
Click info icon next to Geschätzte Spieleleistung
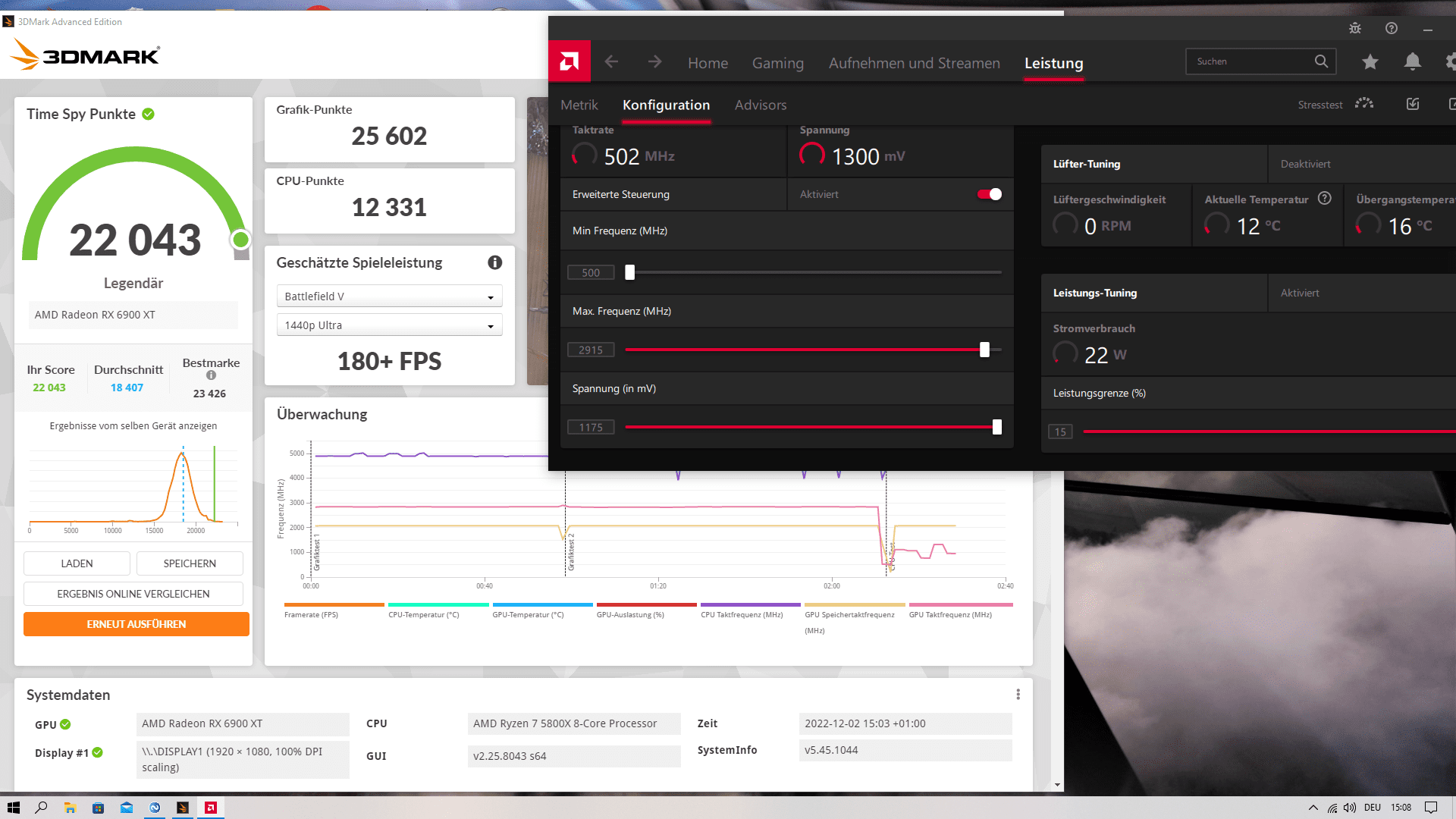tap(494, 262)
